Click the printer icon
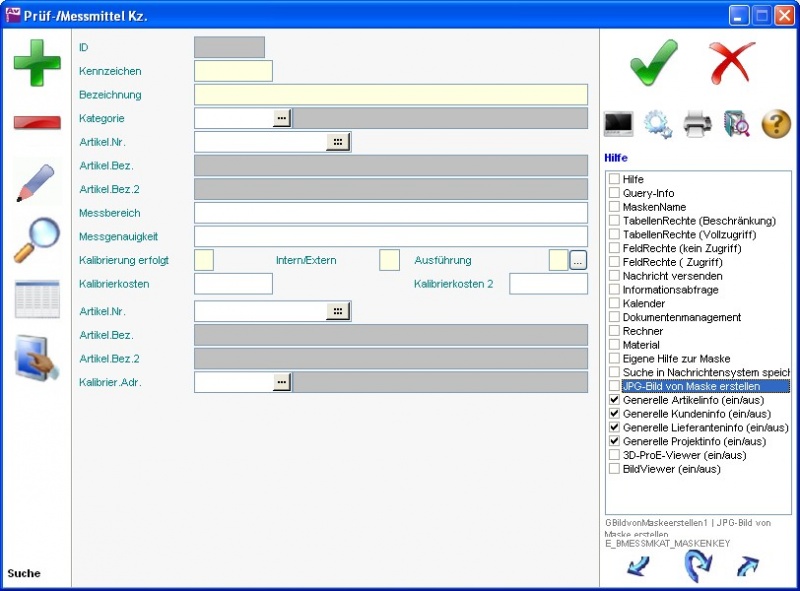Viewport: 800px width, 591px height. coord(697,124)
